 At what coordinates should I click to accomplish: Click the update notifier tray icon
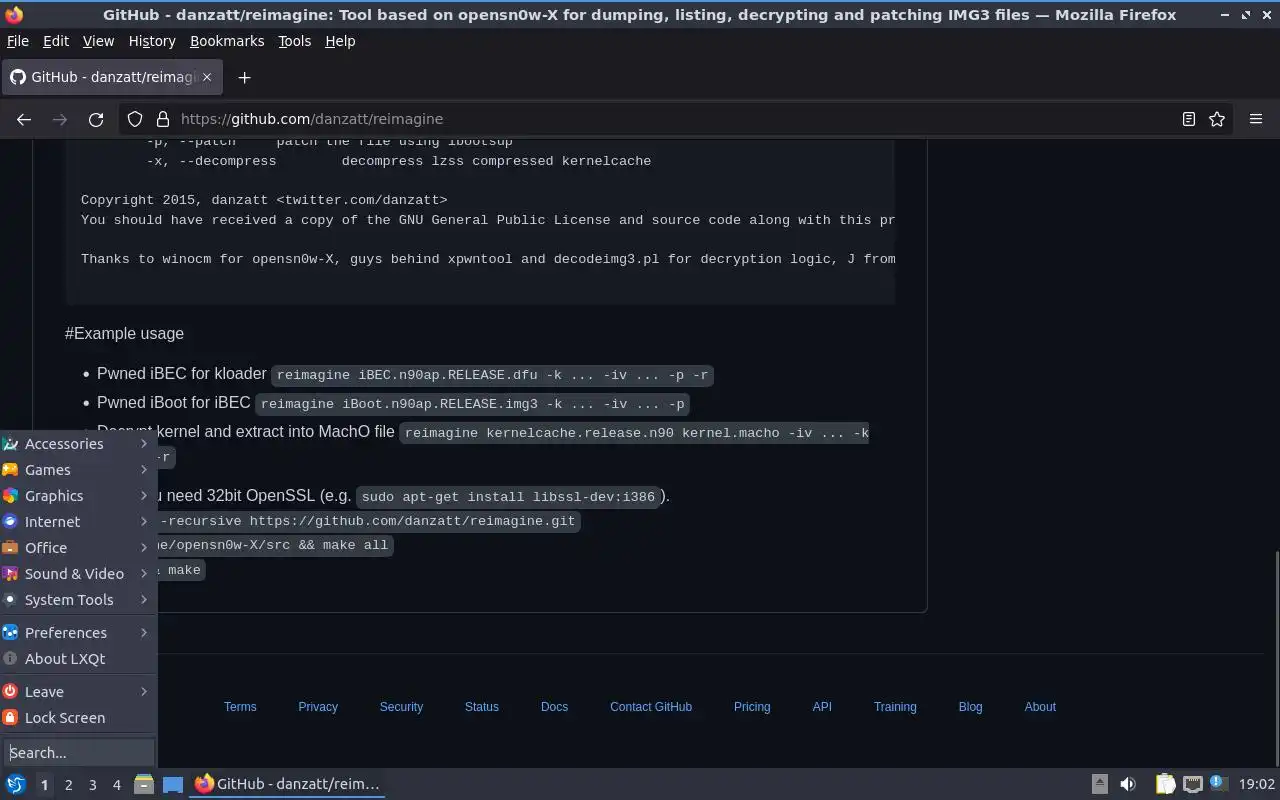1218,784
